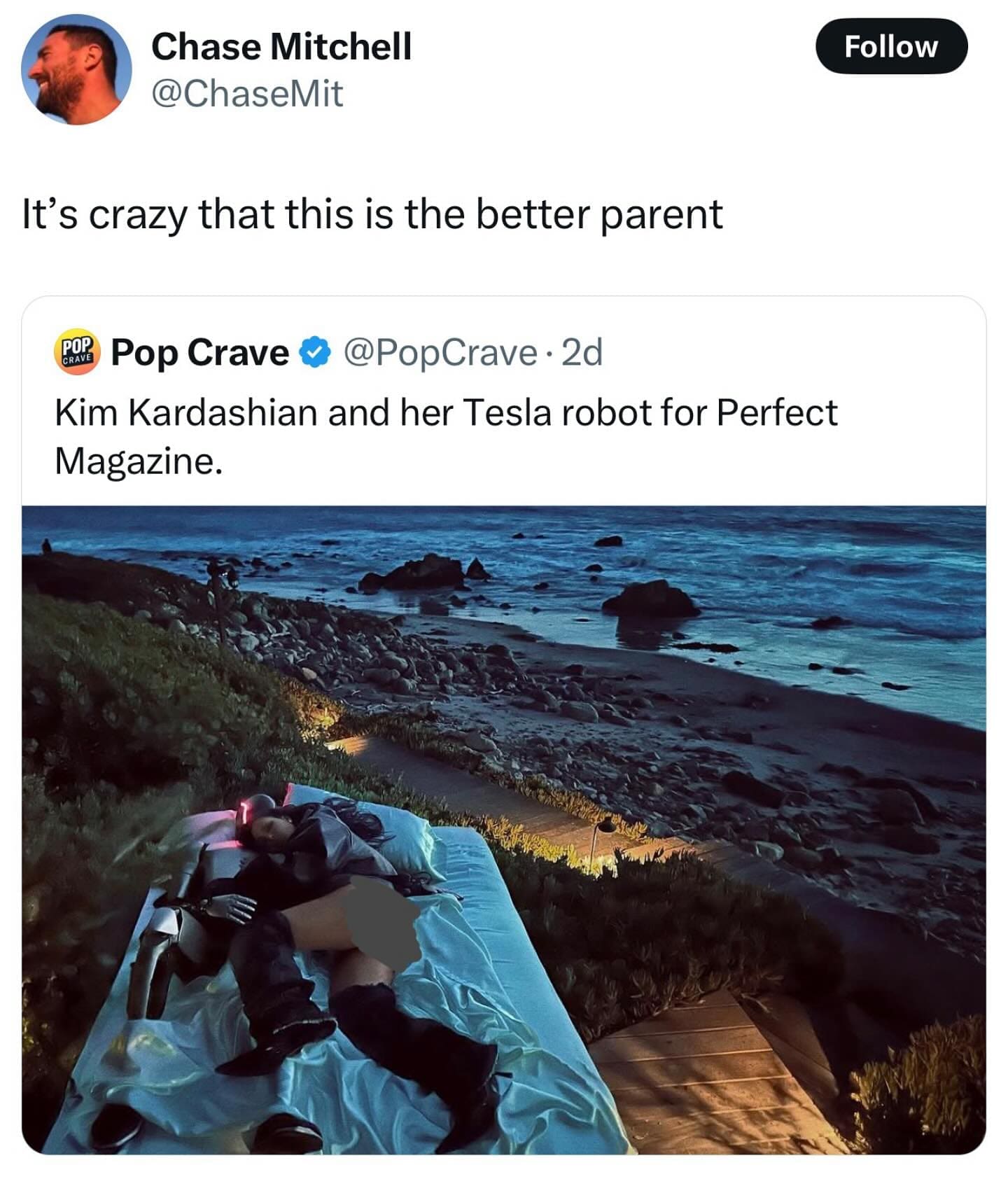Click the Pop Crave logo avatar
This screenshot has height=1186, width=1008.
click(78, 352)
